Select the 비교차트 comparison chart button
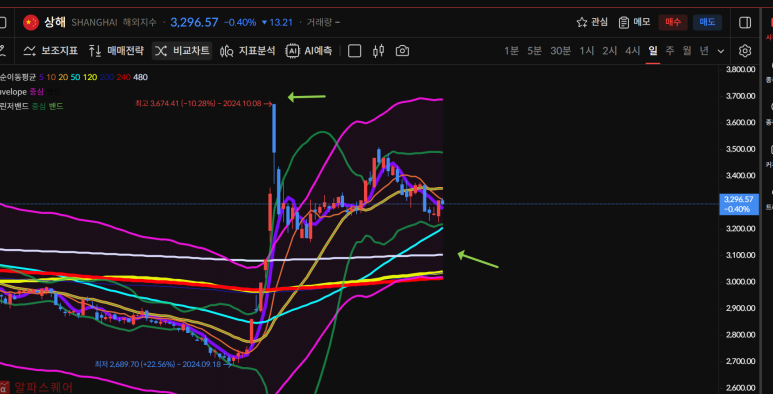 182,51
